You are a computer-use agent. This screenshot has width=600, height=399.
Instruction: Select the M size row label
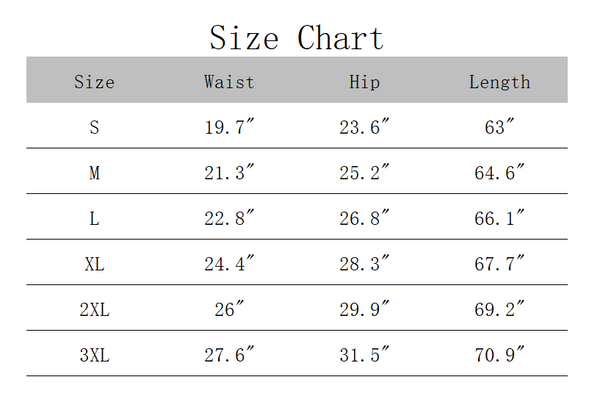coord(94,173)
